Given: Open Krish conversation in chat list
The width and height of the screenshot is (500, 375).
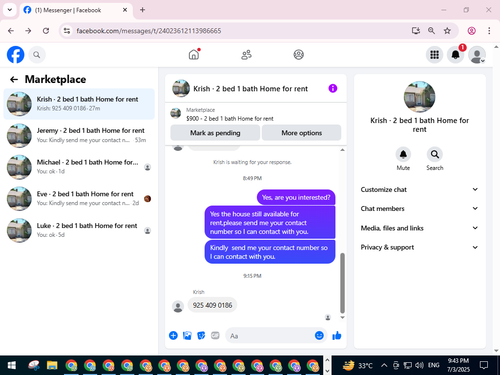Looking at the screenshot, I should 79,104.
